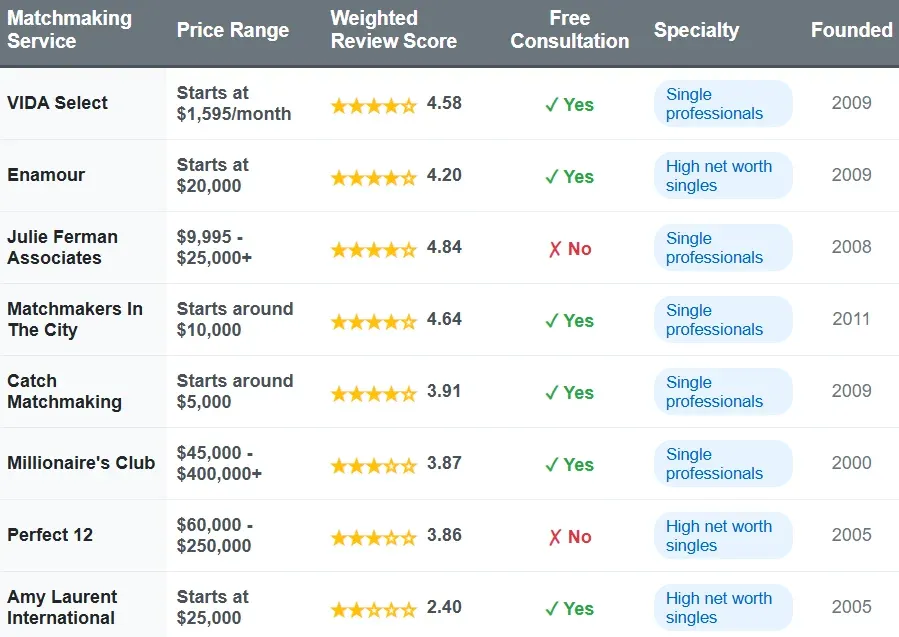Sort the table by Founded header
The width and height of the screenshot is (899, 637).
click(x=851, y=30)
